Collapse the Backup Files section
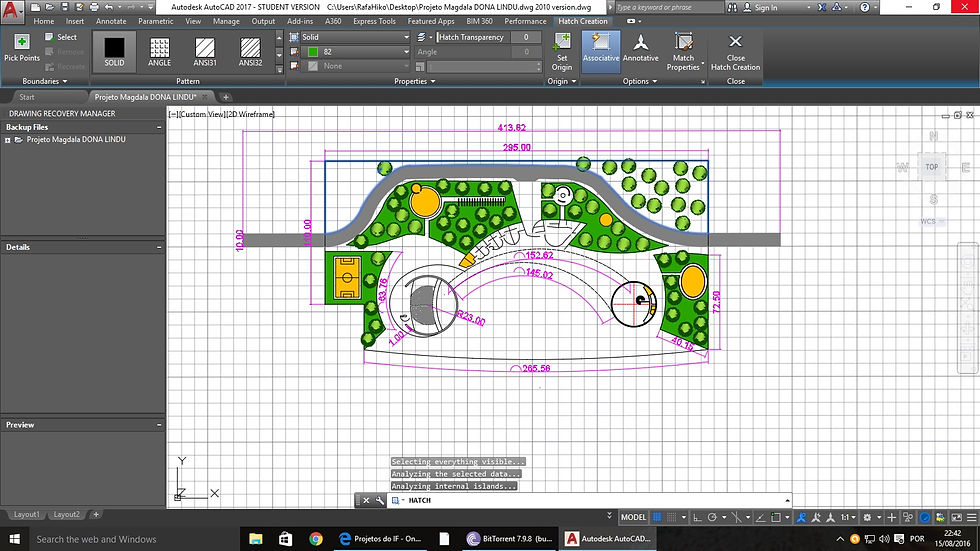Viewport: 980px width, 551px height. (159, 127)
